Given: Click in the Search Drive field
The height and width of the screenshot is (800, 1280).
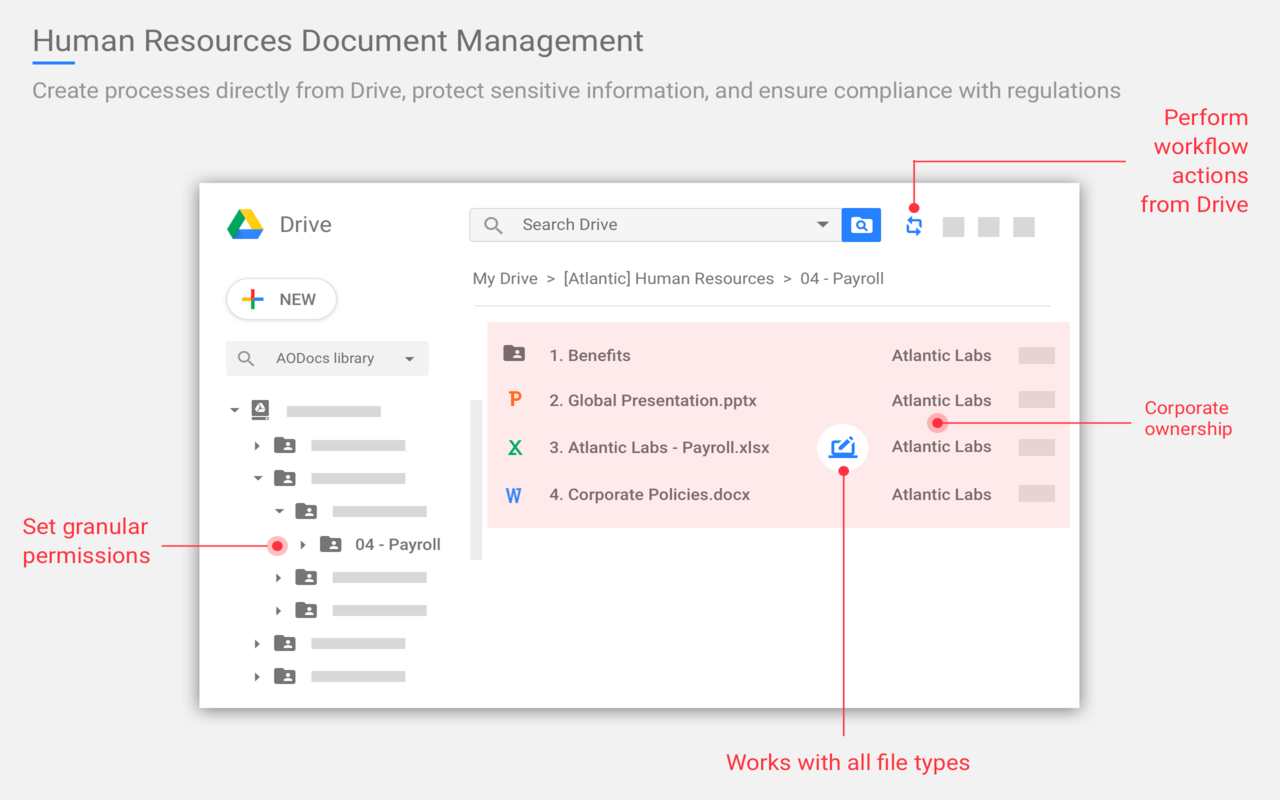Looking at the screenshot, I should pos(655,225).
